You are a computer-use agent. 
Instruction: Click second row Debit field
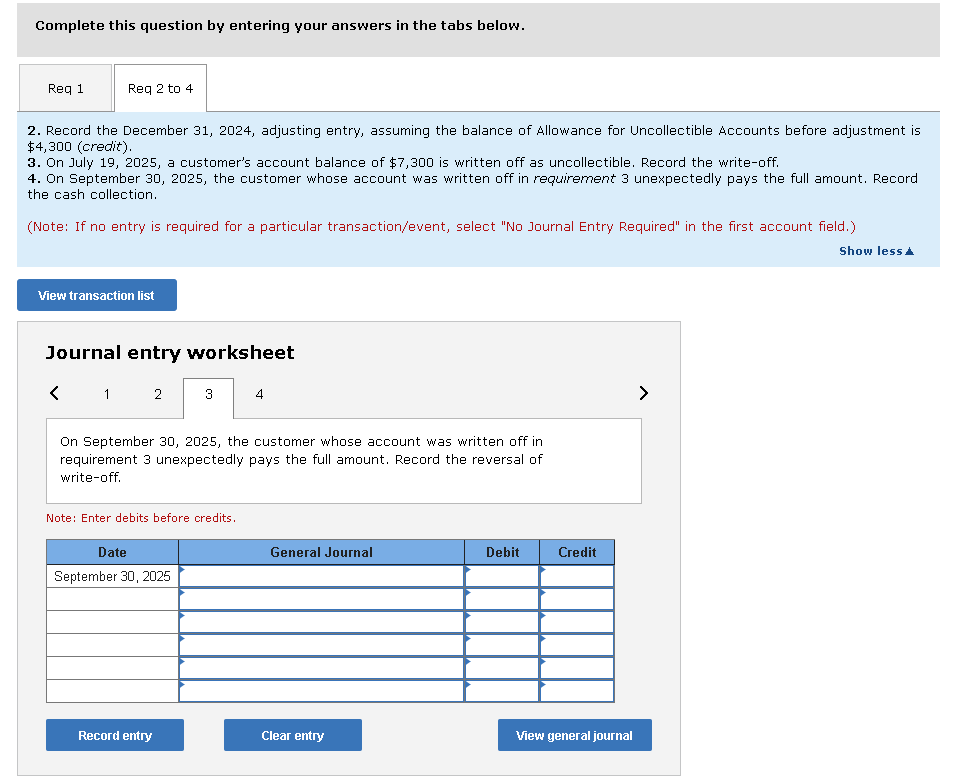tap(502, 599)
